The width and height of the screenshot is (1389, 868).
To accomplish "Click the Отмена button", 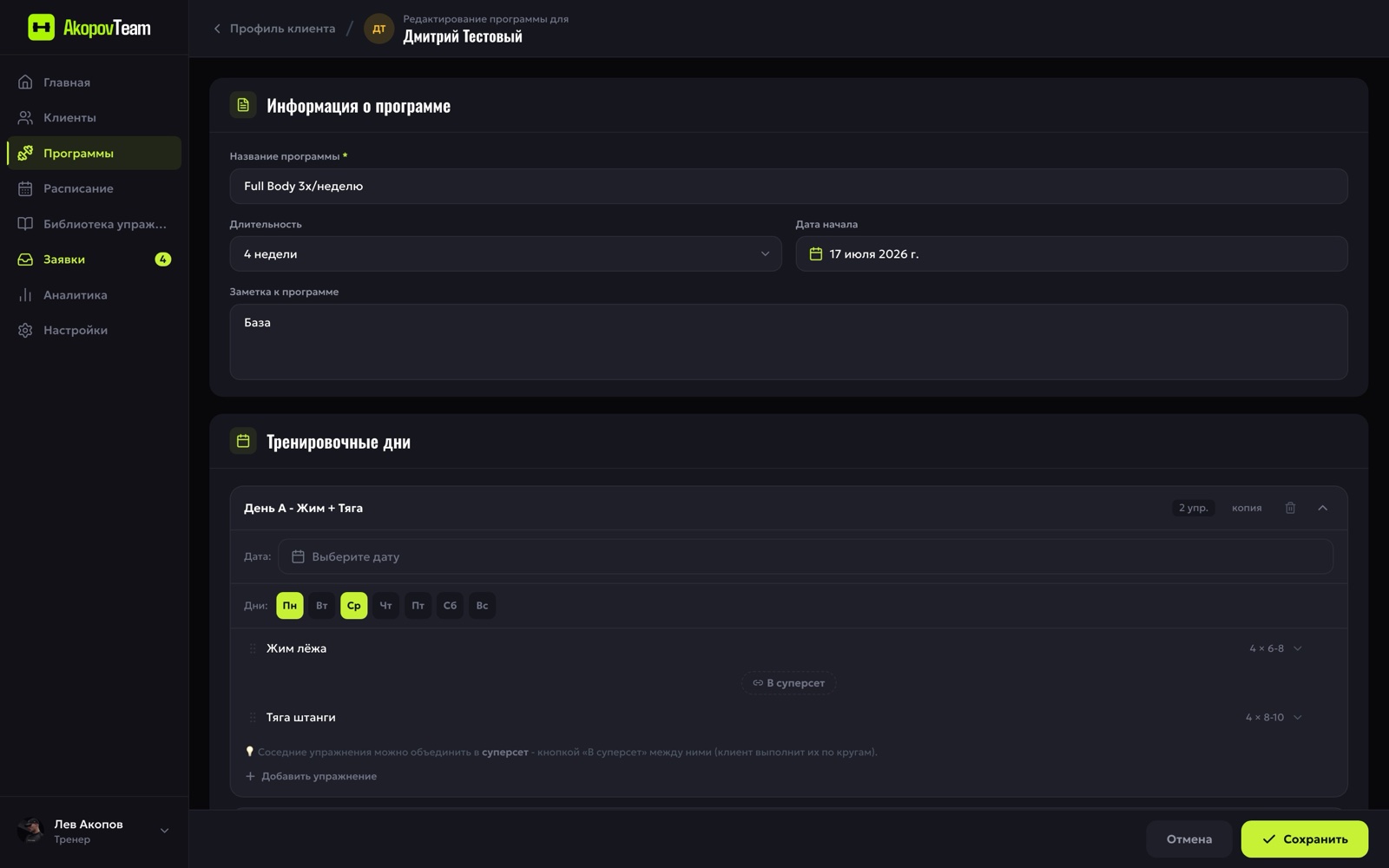I will tap(1189, 838).
